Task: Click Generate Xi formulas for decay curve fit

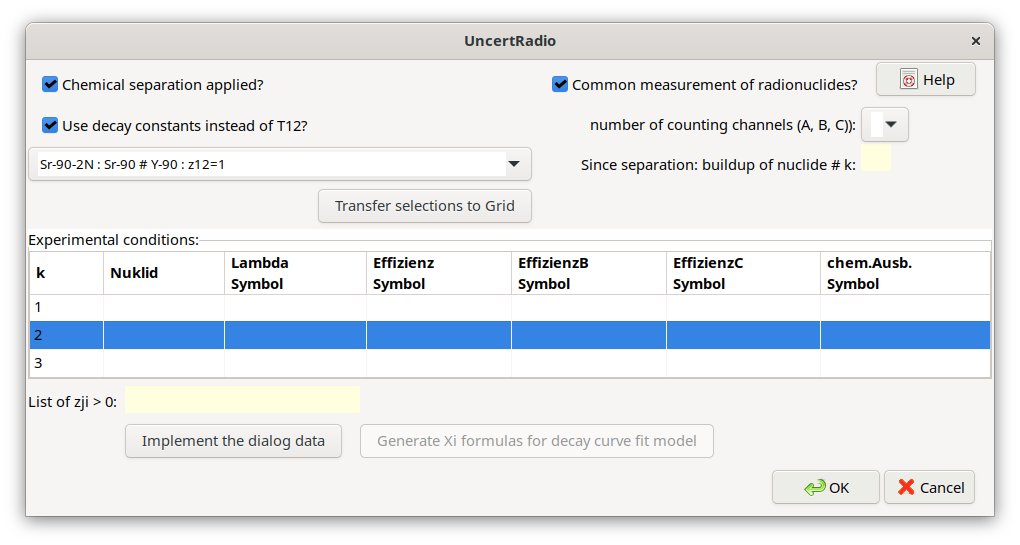Action: [x=536, y=441]
